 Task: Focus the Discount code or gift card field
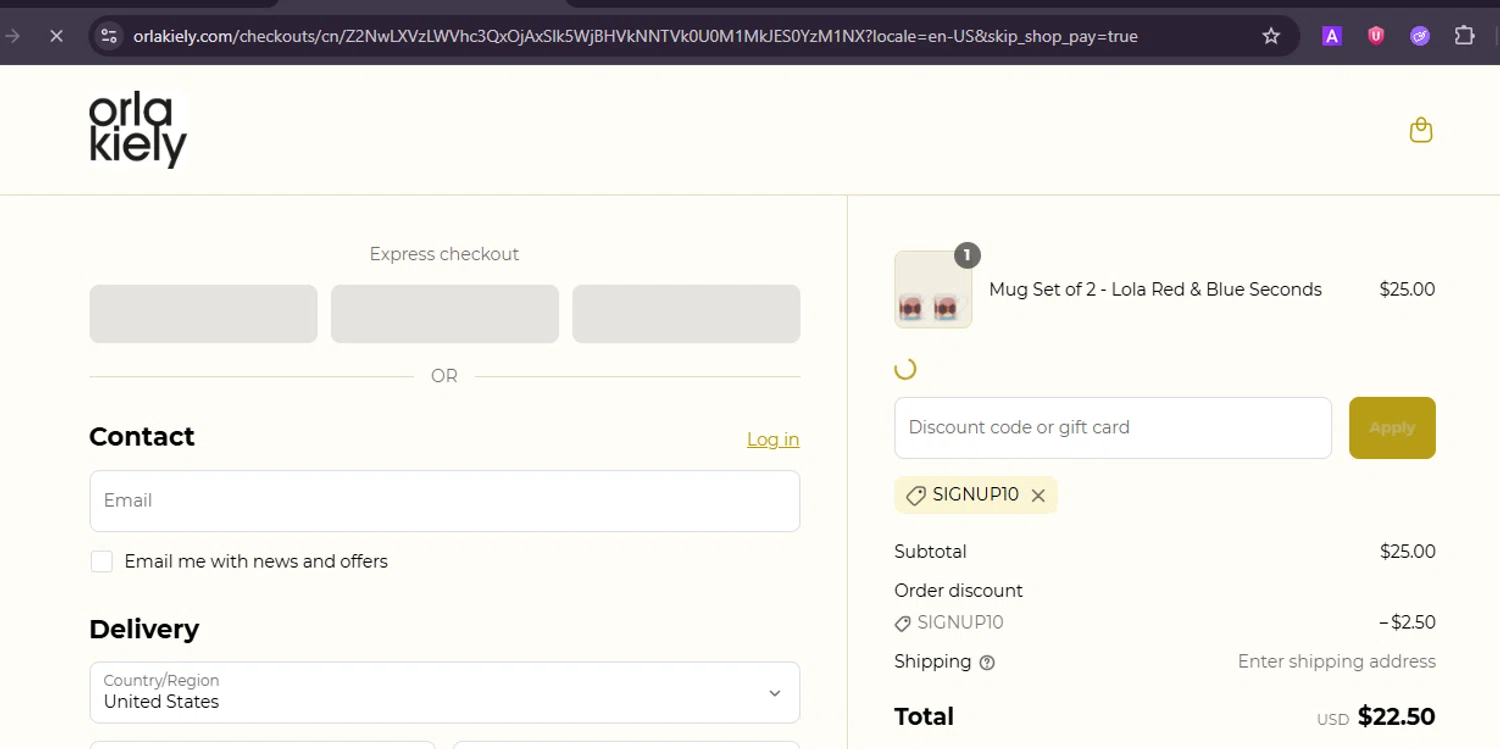point(1113,428)
